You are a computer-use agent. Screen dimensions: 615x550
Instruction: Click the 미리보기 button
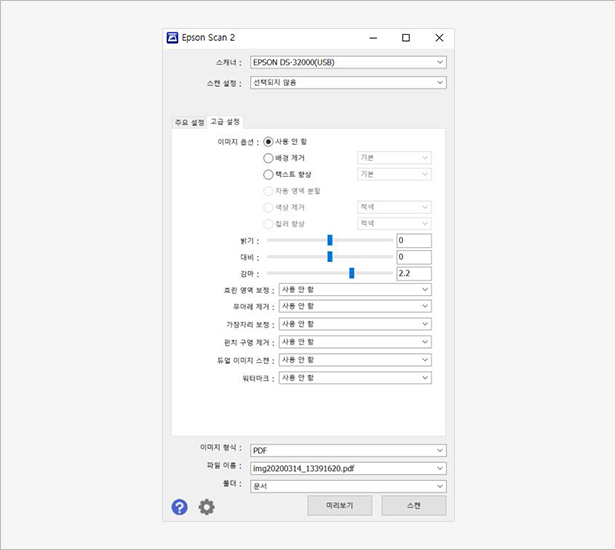click(x=340, y=505)
